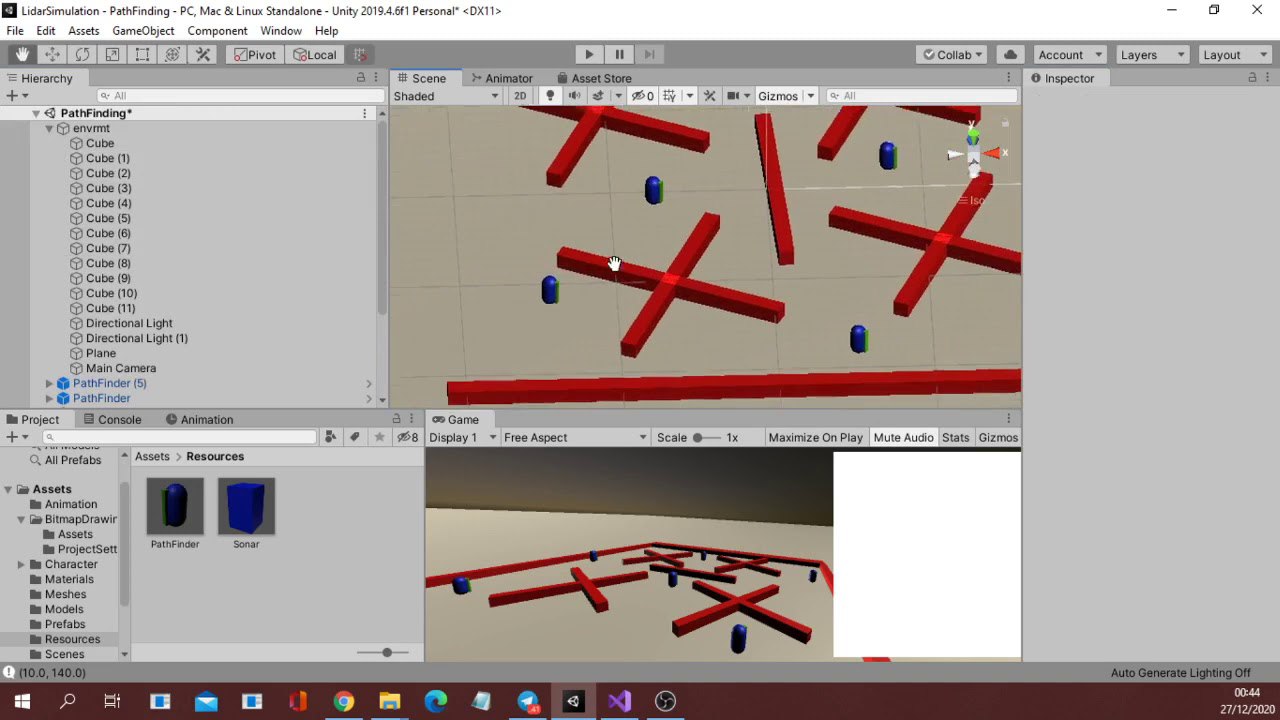This screenshot has width=1280, height=720.
Task: Switch to the Asset Store tab
Action: (594, 78)
